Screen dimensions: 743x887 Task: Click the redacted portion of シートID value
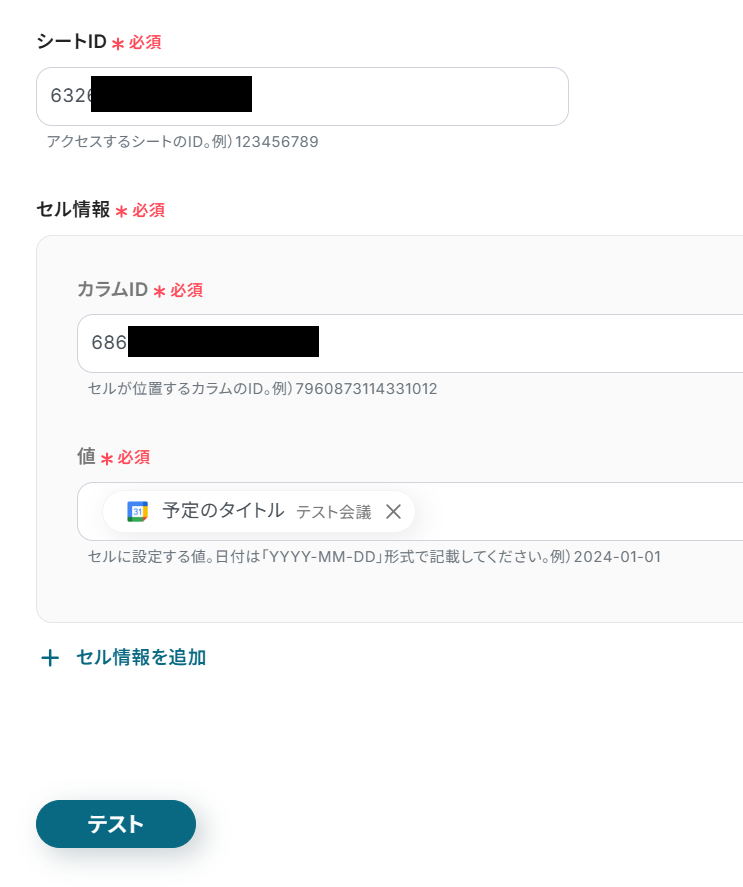(171, 94)
